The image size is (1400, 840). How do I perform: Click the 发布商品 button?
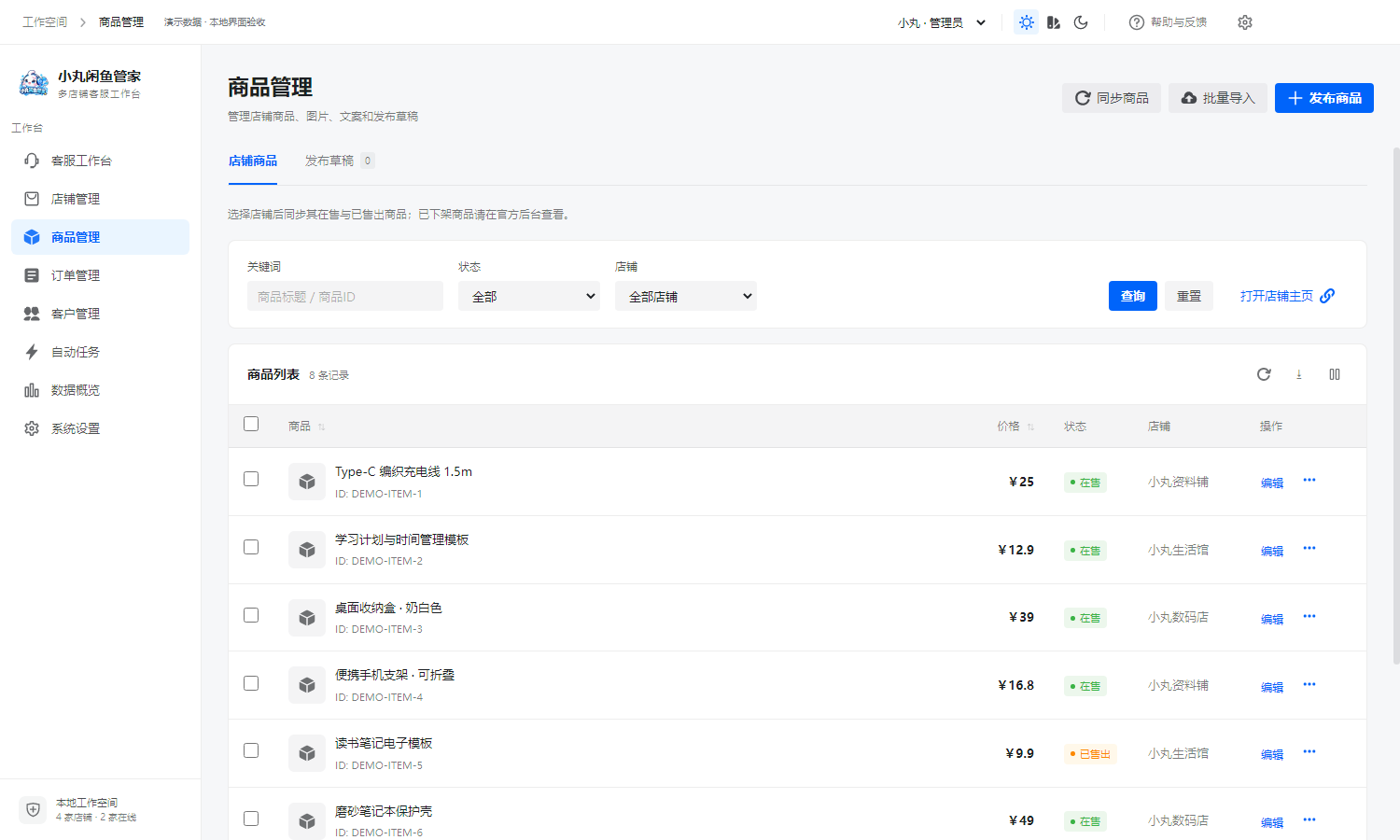click(x=1324, y=98)
